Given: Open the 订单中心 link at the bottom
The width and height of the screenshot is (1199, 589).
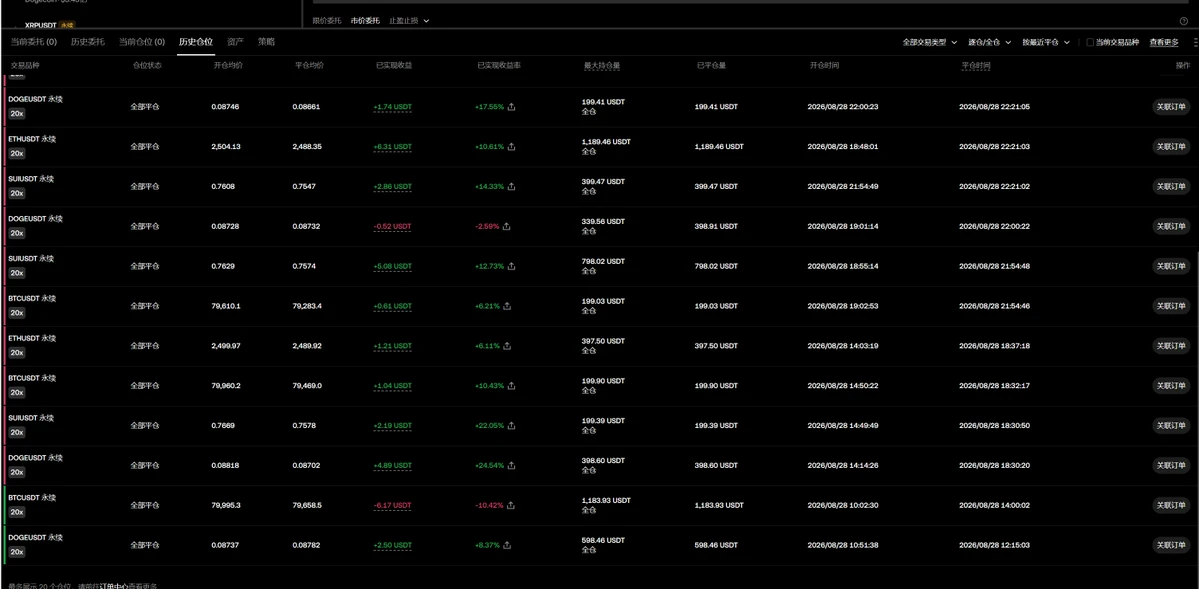Looking at the screenshot, I should [x=115, y=586].
